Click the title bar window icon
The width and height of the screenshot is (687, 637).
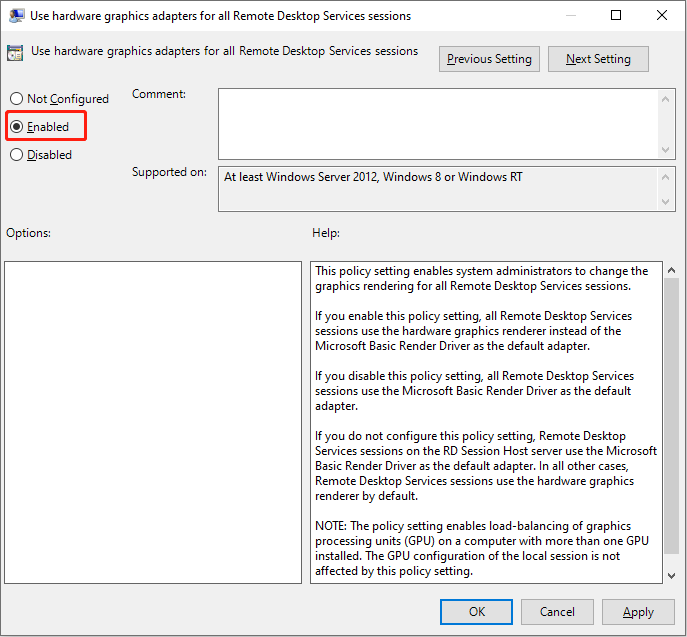(16, 16)
